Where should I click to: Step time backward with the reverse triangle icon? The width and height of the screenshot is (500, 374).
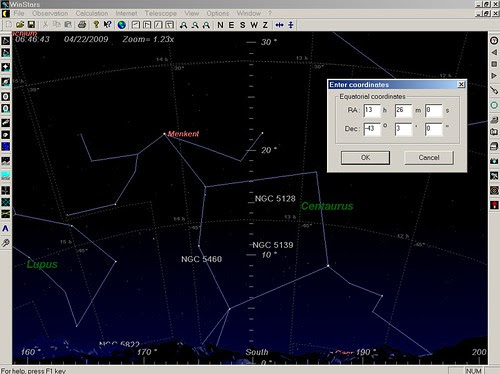click(x=494, y=52)
